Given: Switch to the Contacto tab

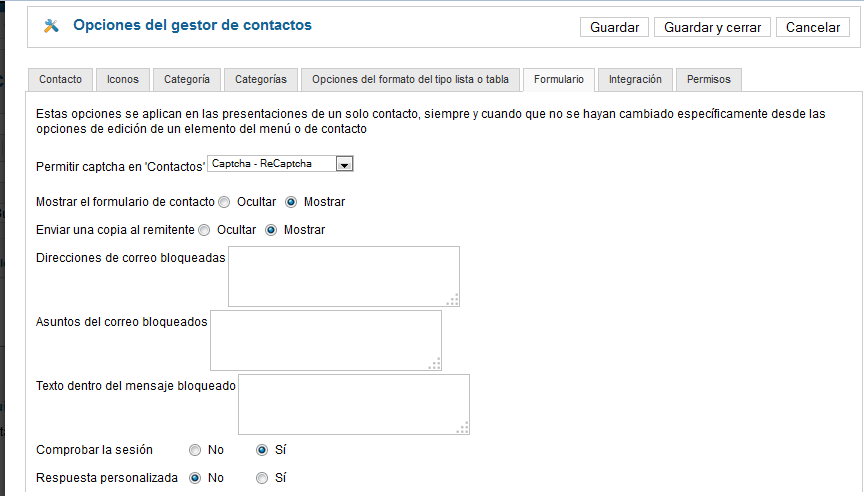Looking at the screenshot, I should click(61, 79).
